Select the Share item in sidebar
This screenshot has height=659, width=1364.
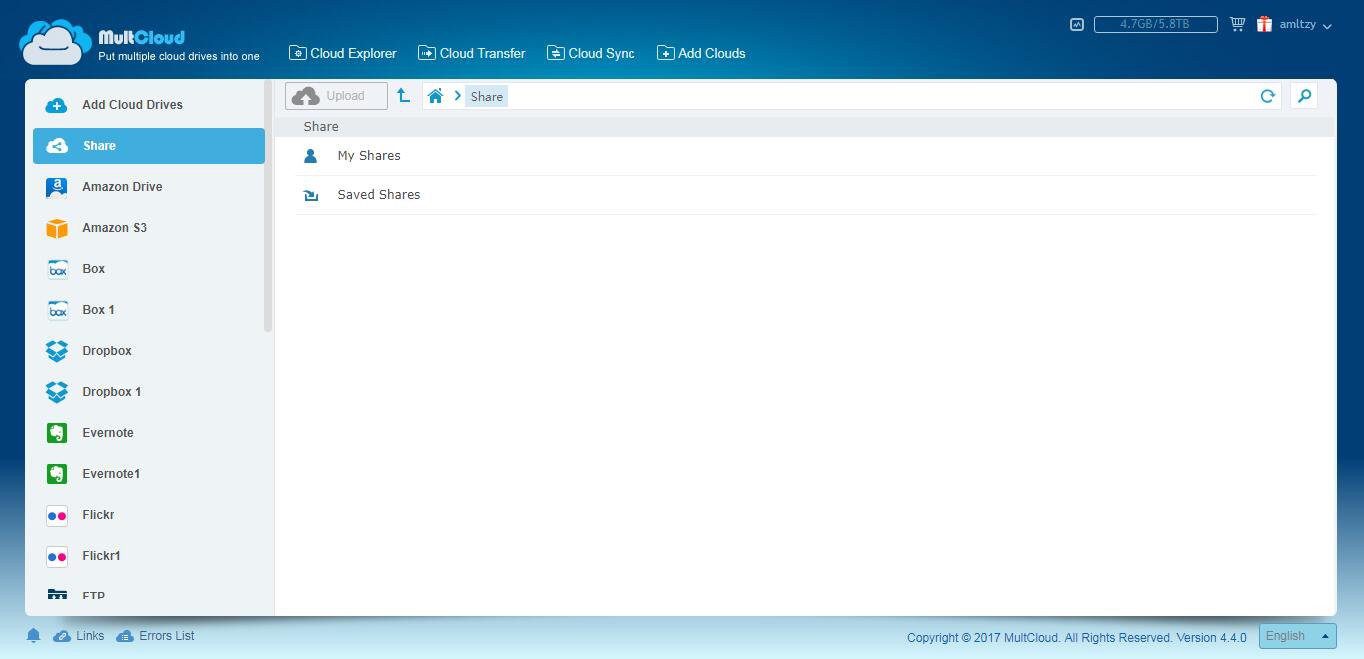149,146
